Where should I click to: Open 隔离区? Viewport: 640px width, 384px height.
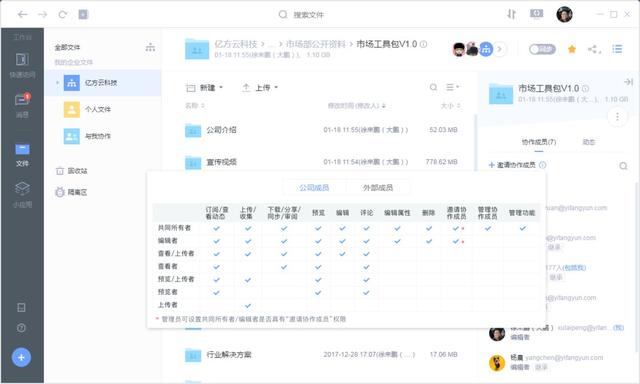click(71, 192)
